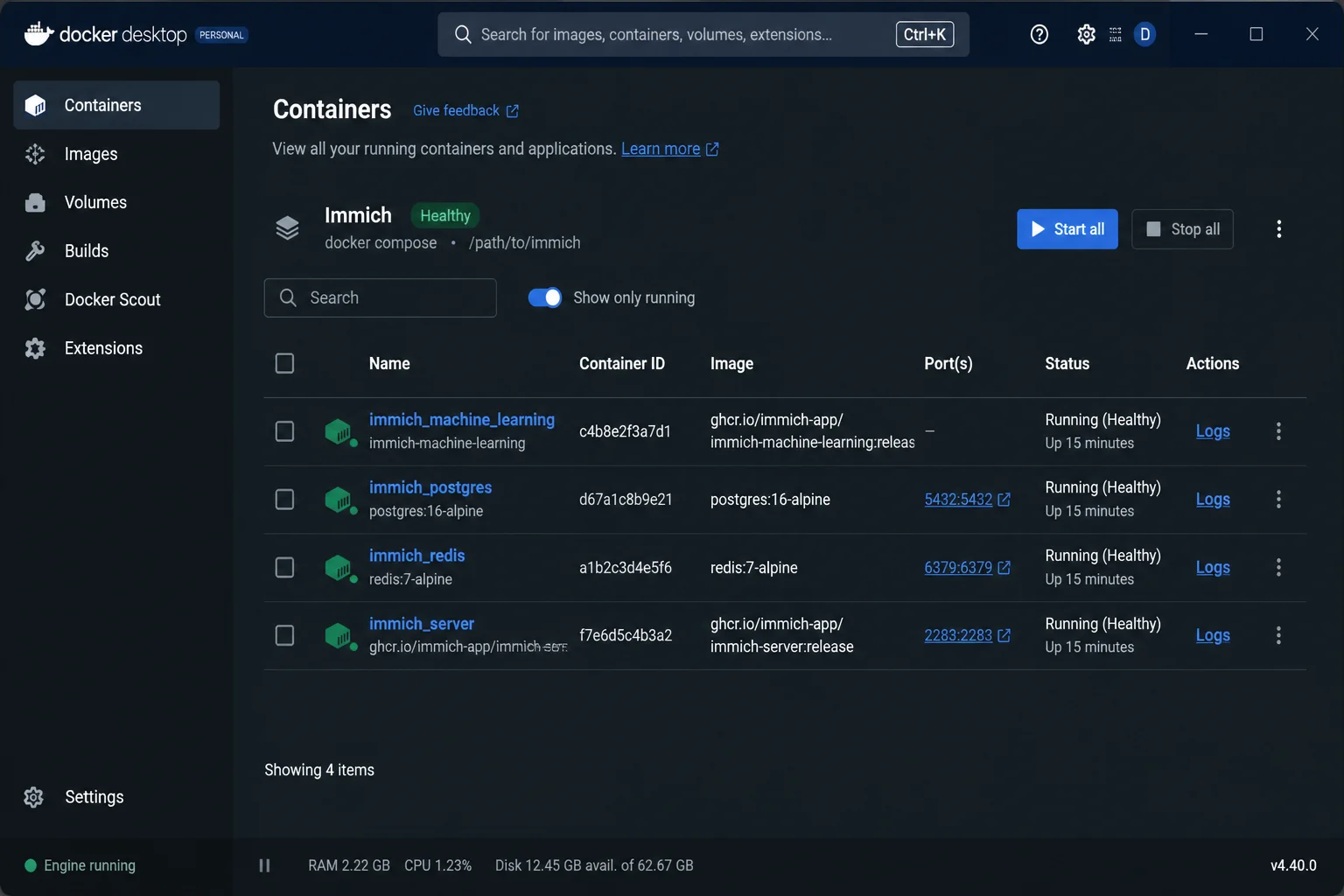View Logs for immich_server
The image size is (1344, 896).
pyautogui.click(x=1213, y=635)
